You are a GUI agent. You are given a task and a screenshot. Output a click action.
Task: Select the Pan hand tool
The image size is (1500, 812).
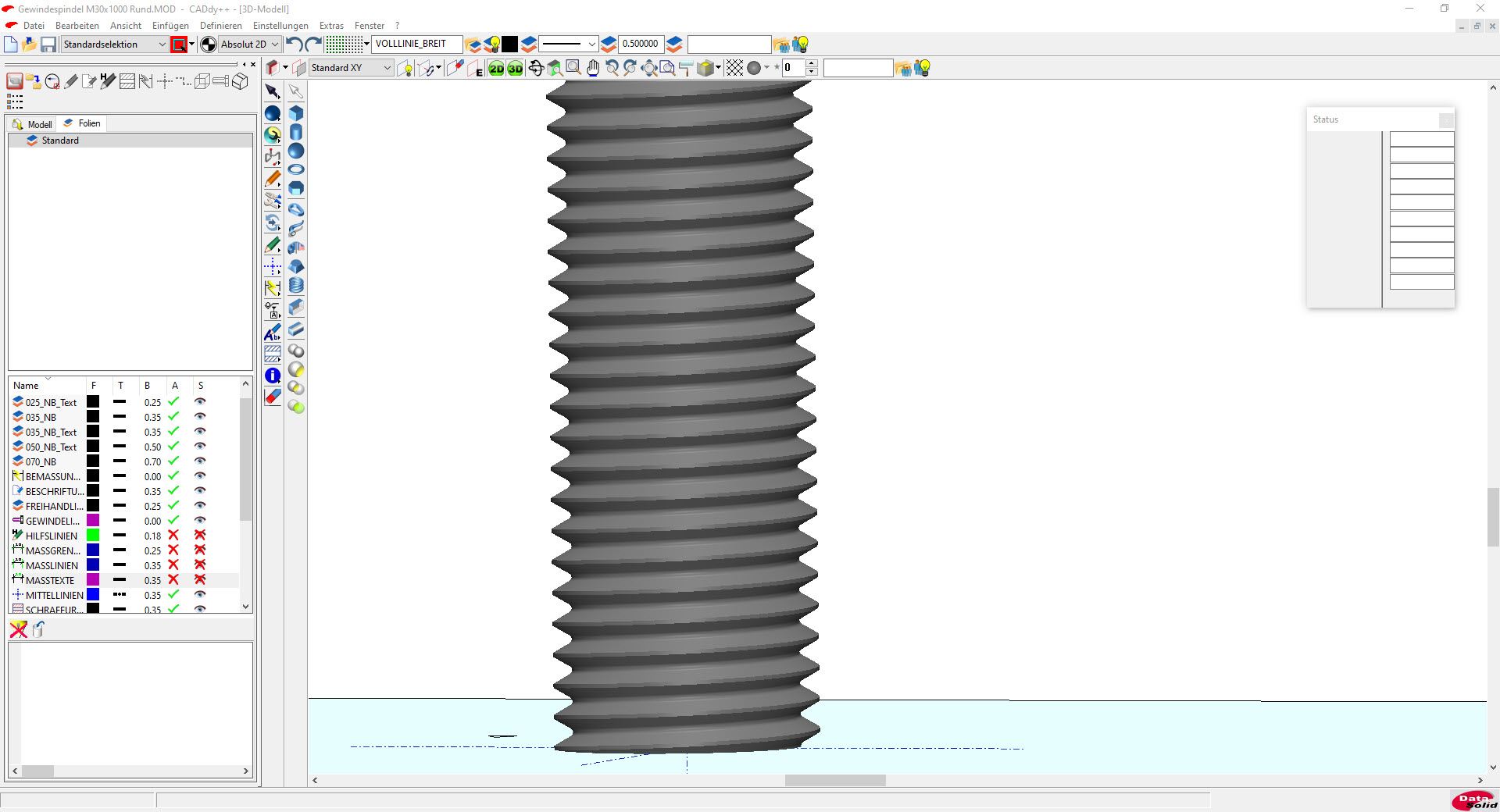[x=593, y=69]
